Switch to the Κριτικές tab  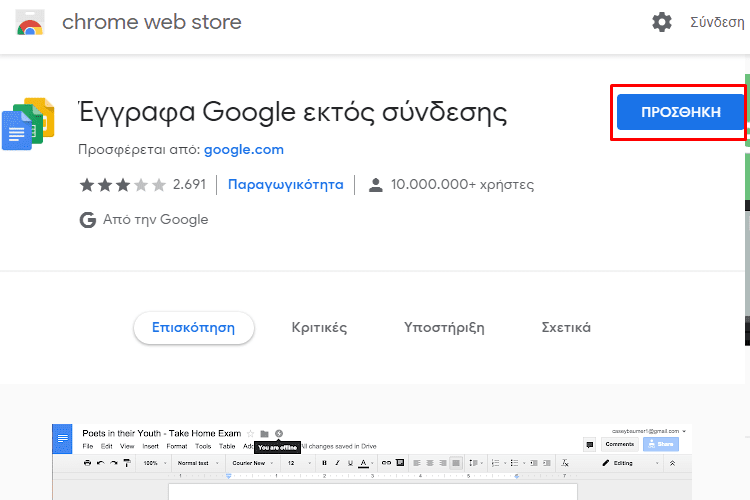pos(320,328)
